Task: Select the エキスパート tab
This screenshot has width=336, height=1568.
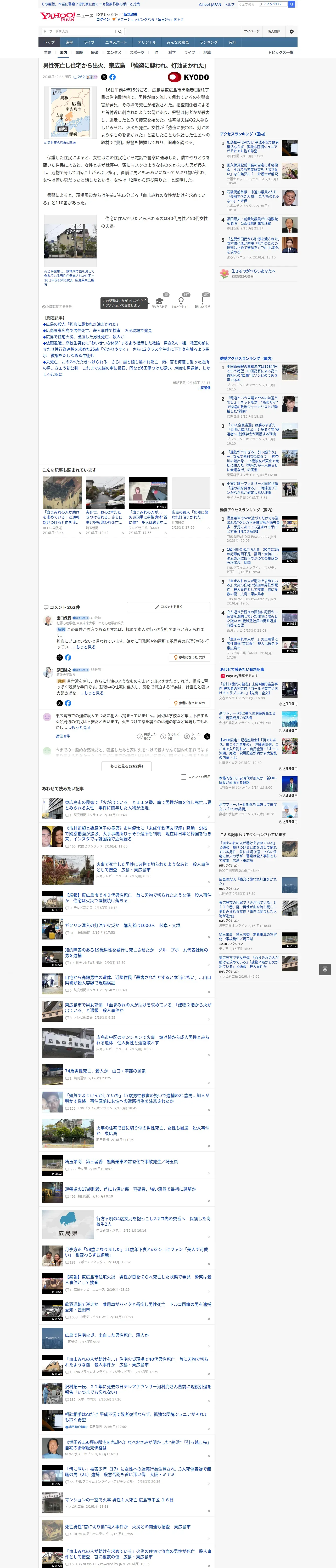Action: tap(116, 43)
